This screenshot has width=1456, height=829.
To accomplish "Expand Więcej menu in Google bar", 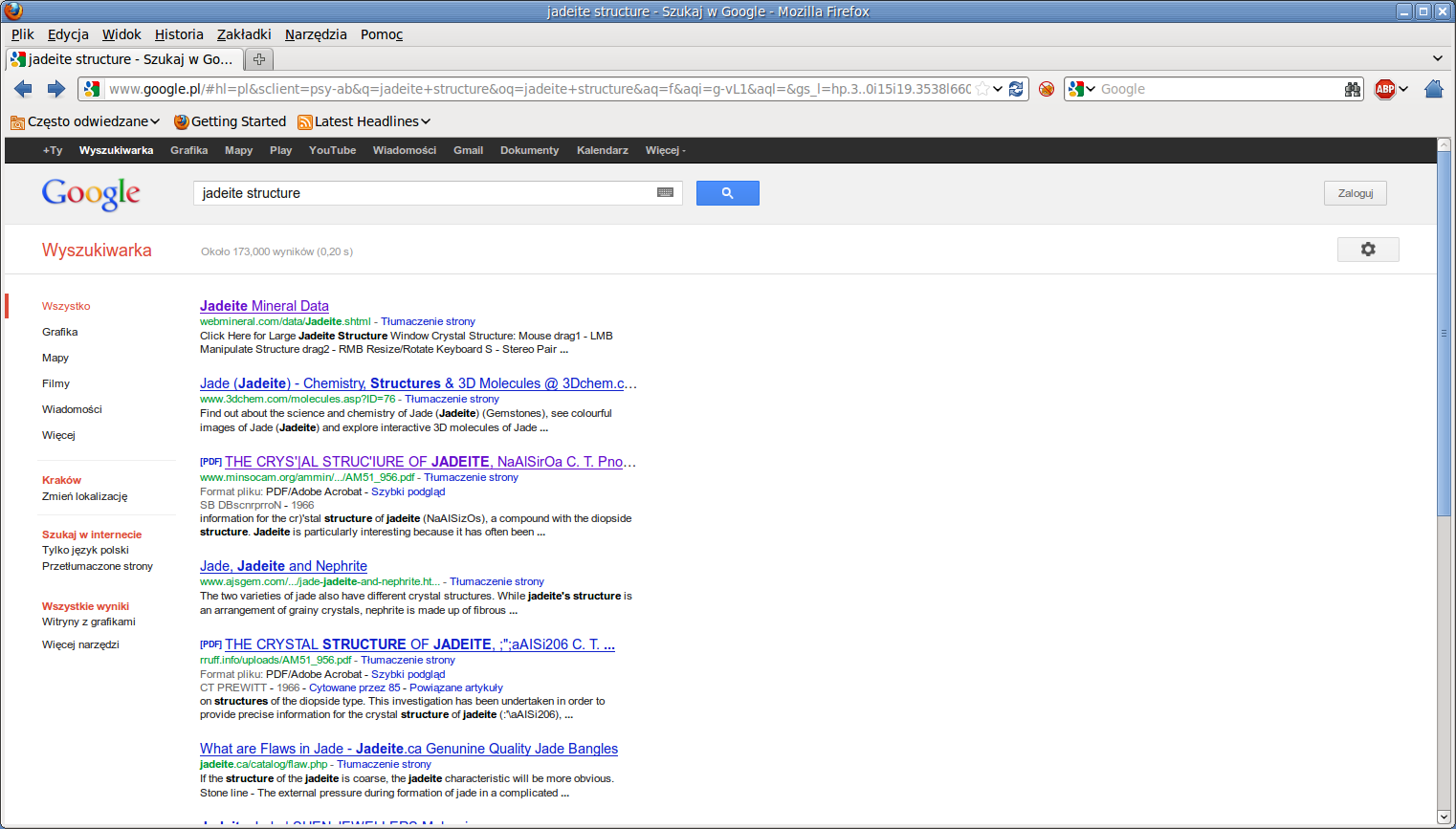I will coord(666,150).
